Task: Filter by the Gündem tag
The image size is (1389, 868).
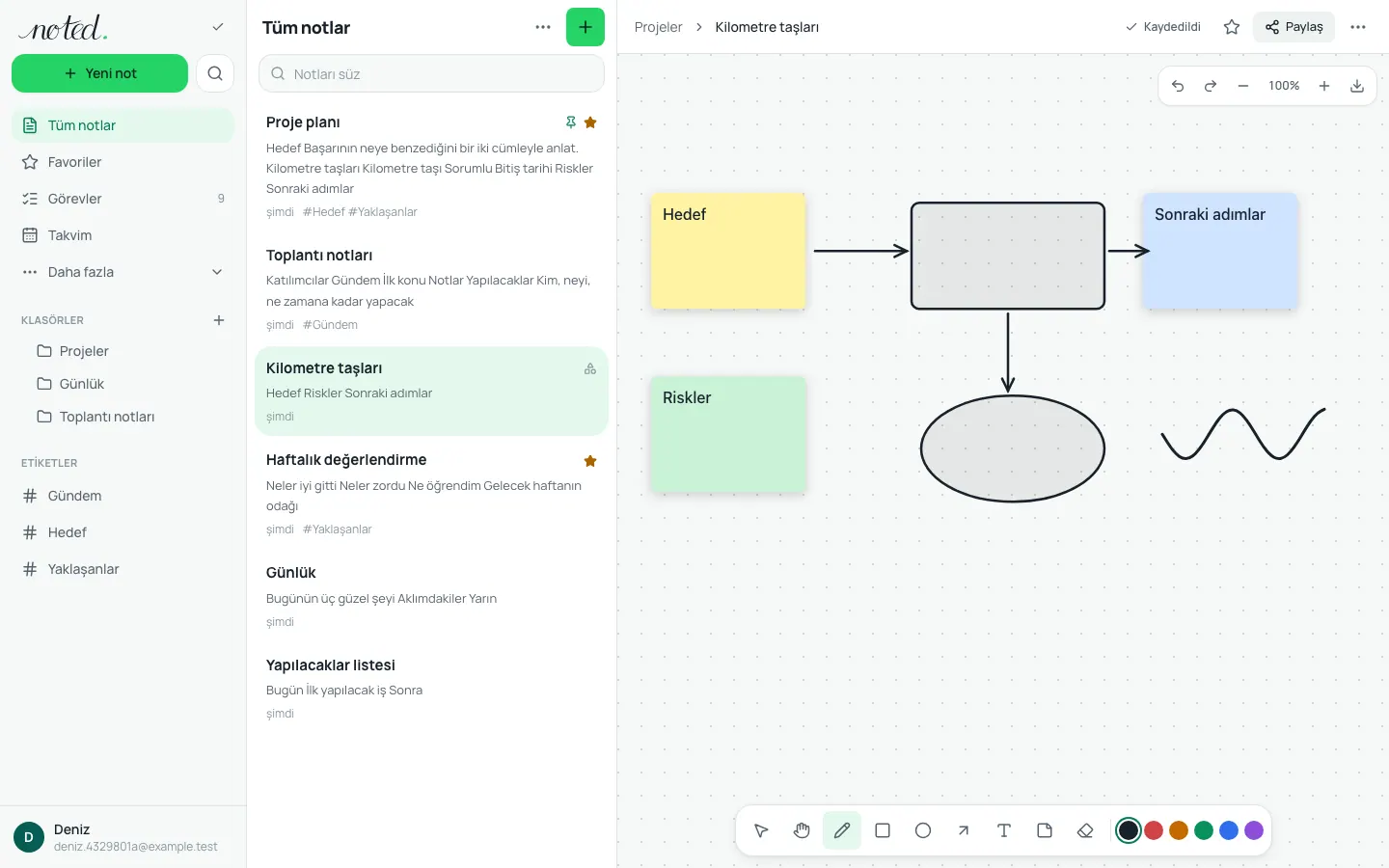Action: [x=123, y=496]
